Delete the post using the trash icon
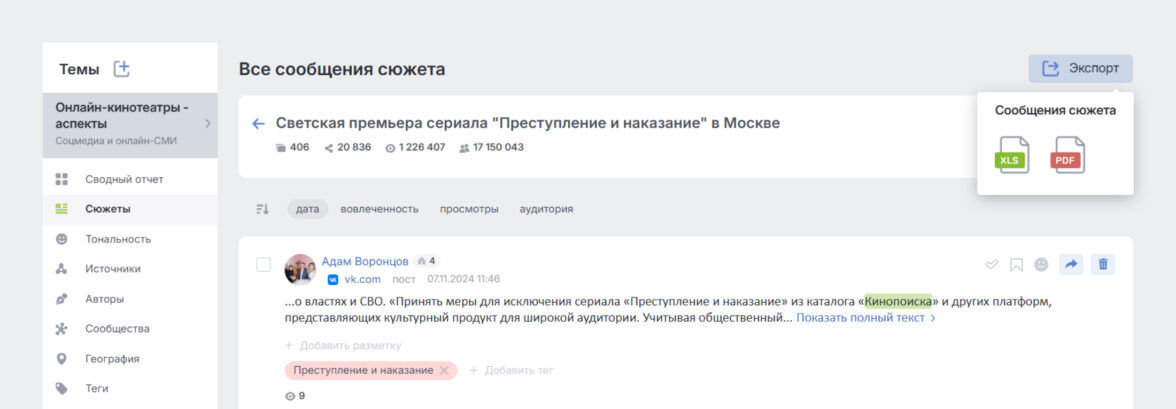Viewport: 1176px width, 409px height. click(1103, 264)
